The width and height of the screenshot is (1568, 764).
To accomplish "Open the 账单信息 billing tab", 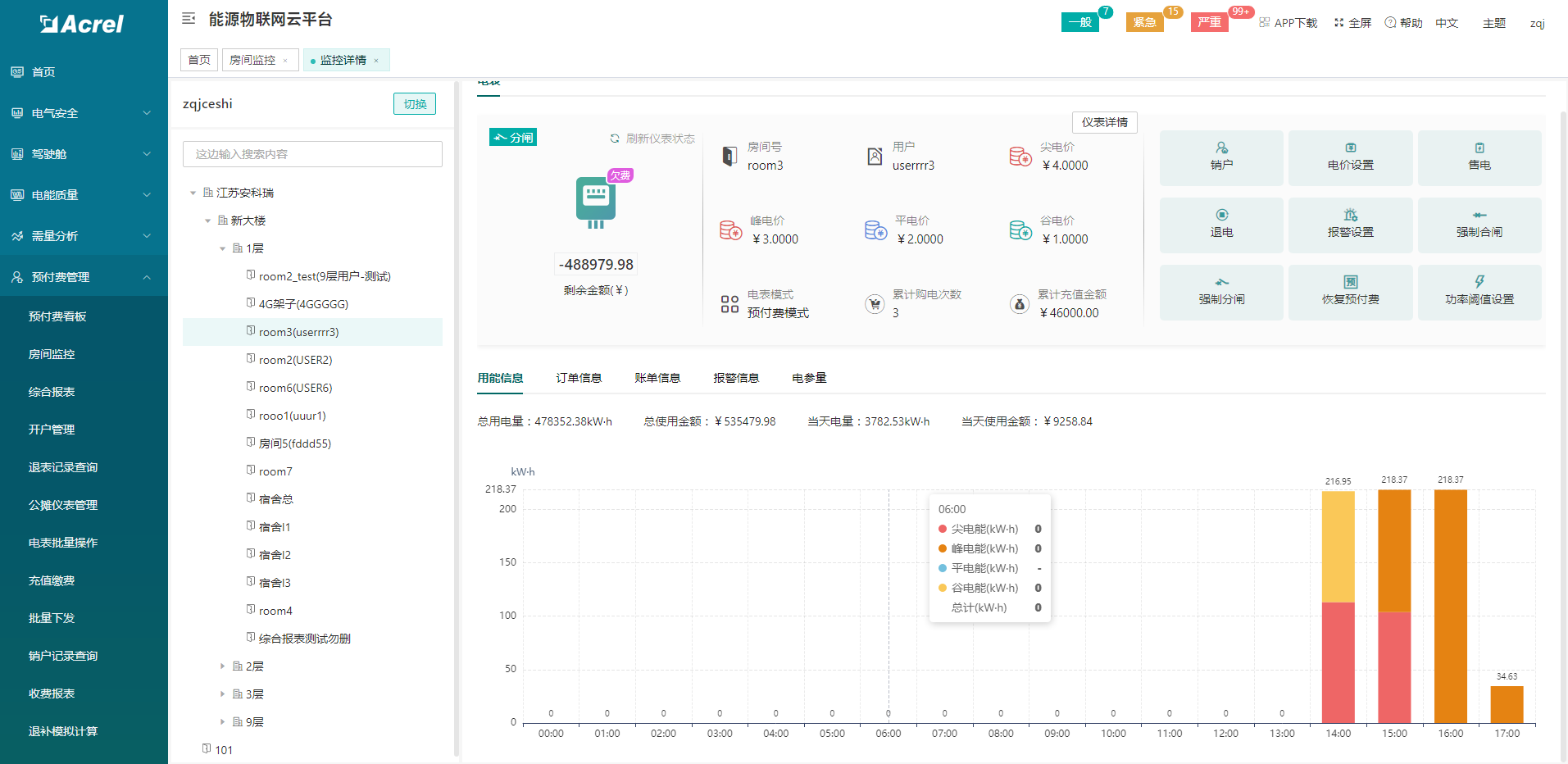I will [x=658, y=377].
